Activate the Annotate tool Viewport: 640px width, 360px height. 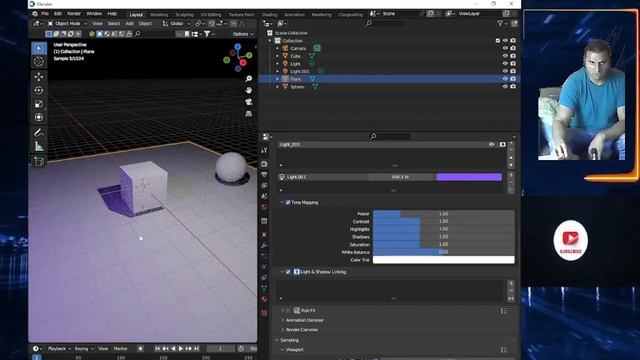39,133
